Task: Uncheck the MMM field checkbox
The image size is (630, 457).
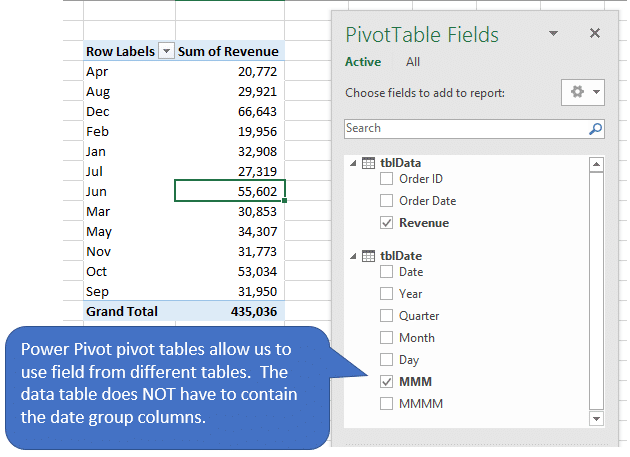Action: pyautogui.click(x=387, y=382)
